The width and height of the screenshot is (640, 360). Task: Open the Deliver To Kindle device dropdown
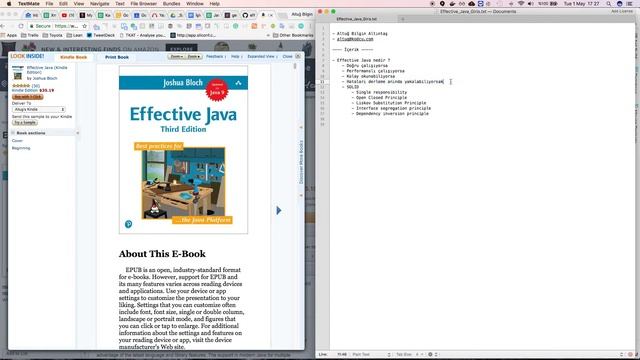38,109
